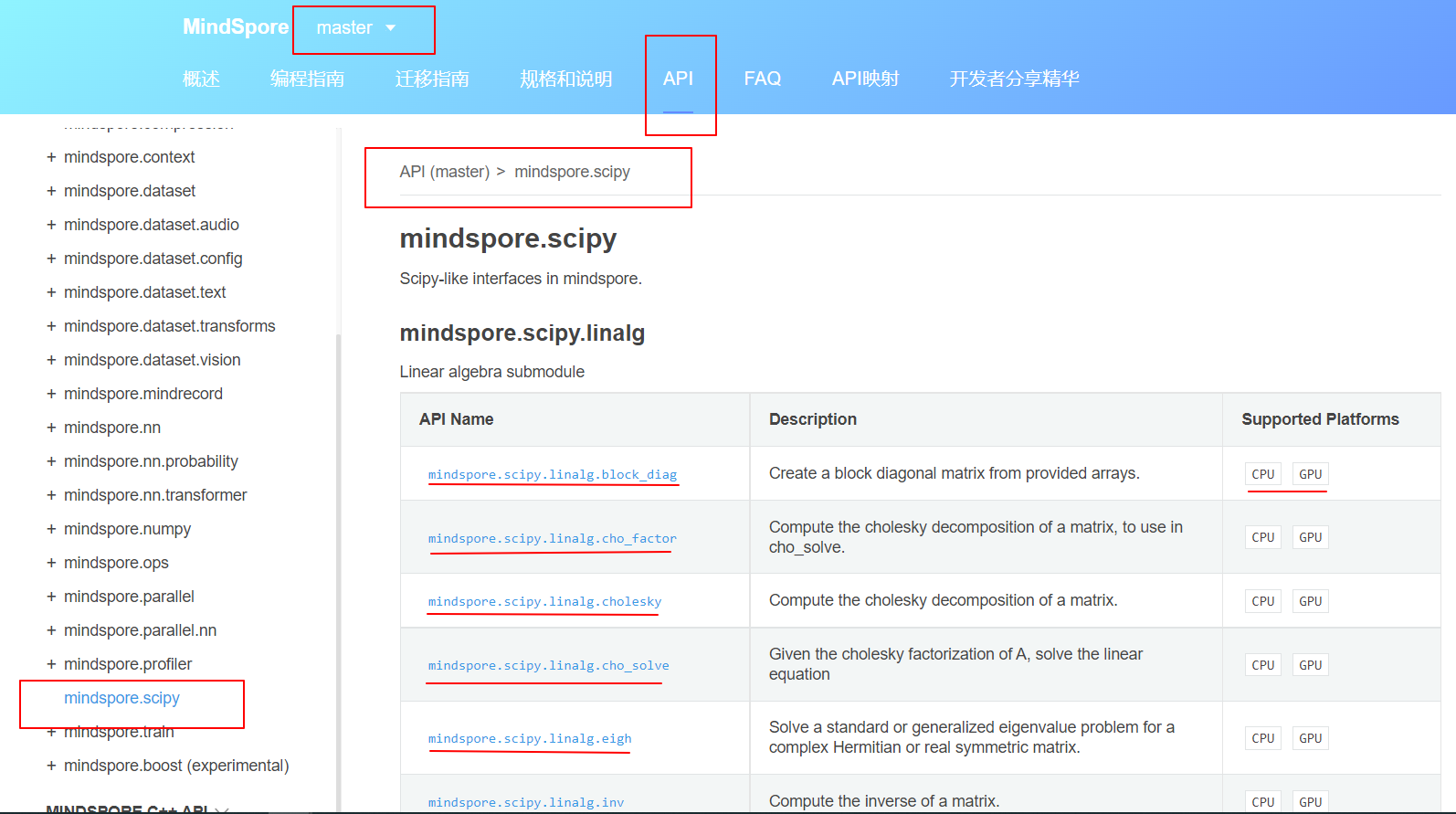Image resolution: width=1456 pixels, height=814 pixels.
Task: Open mindspore.scipy.linalg.cholesky API link
Action: [544, 601]
